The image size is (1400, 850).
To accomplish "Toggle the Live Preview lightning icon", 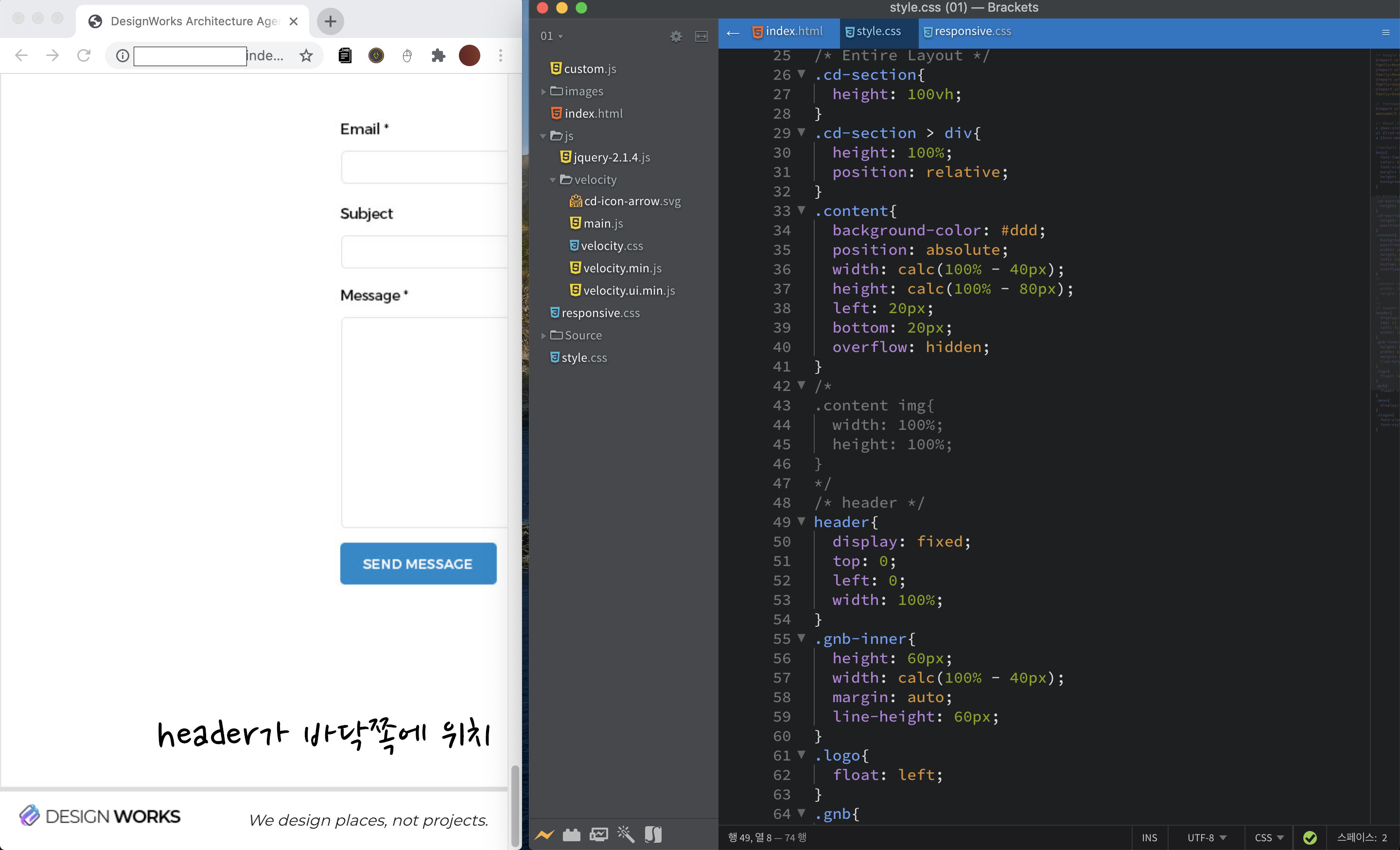I will pos(544,834).
